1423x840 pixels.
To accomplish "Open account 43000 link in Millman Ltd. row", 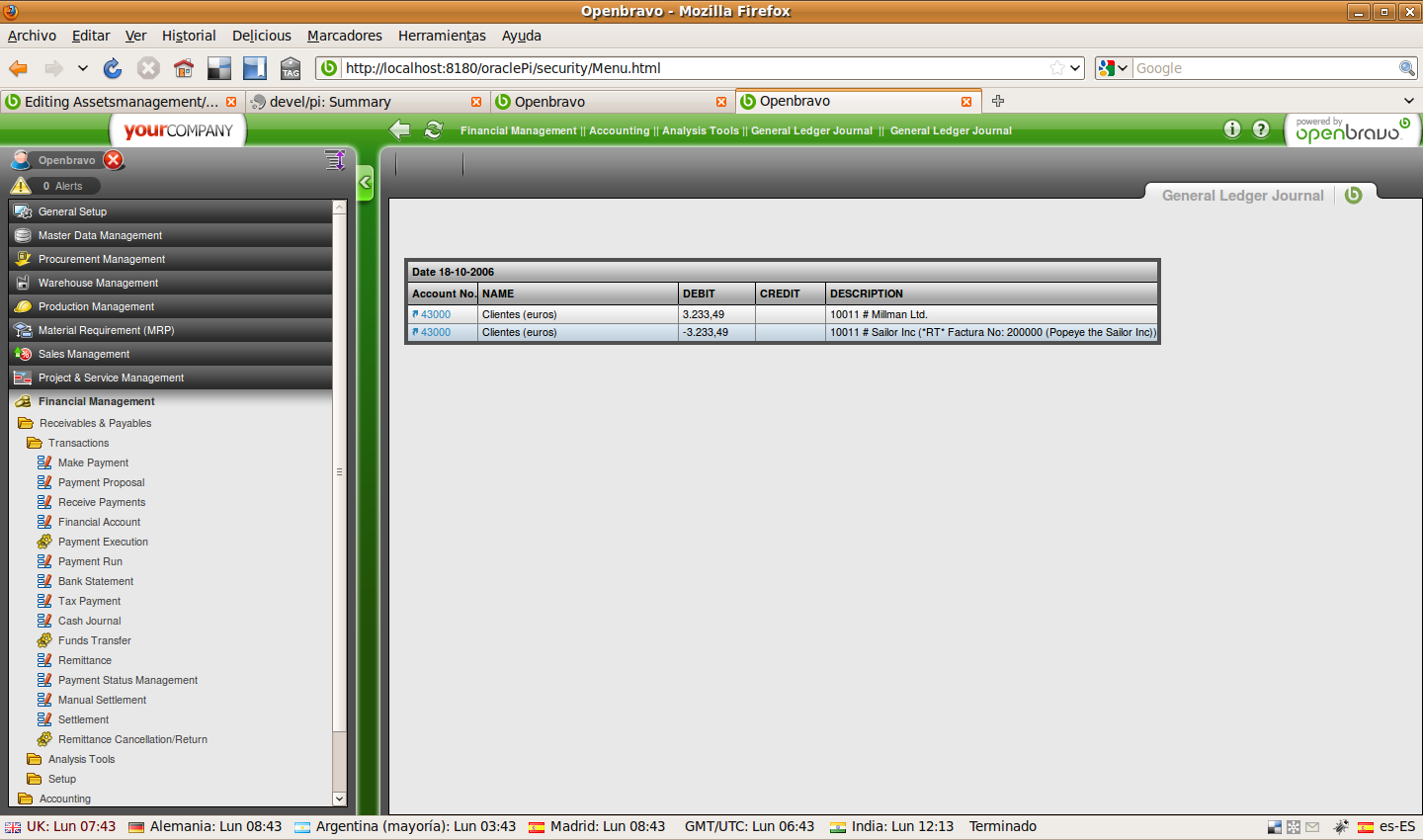I will (435, 314).
